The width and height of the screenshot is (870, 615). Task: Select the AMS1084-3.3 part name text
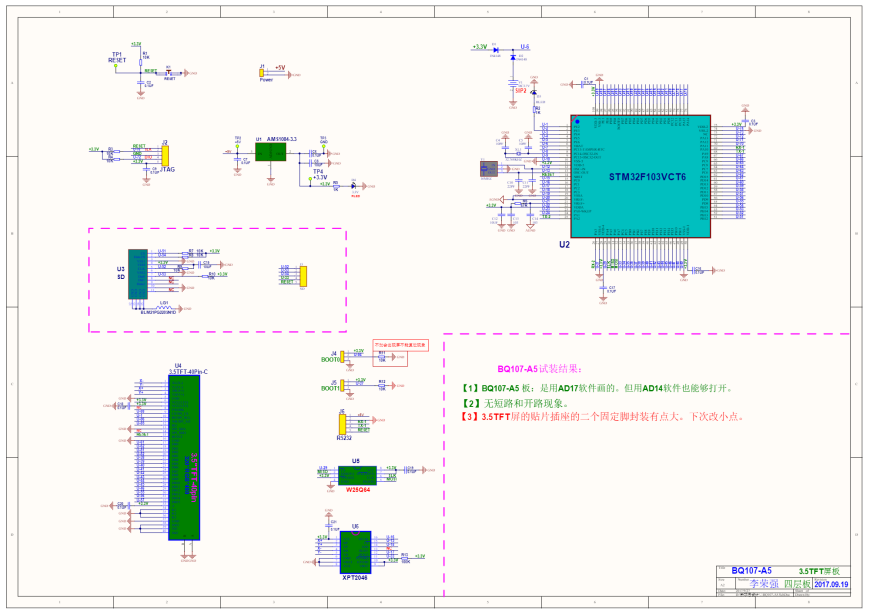click(x=281, y=139)
